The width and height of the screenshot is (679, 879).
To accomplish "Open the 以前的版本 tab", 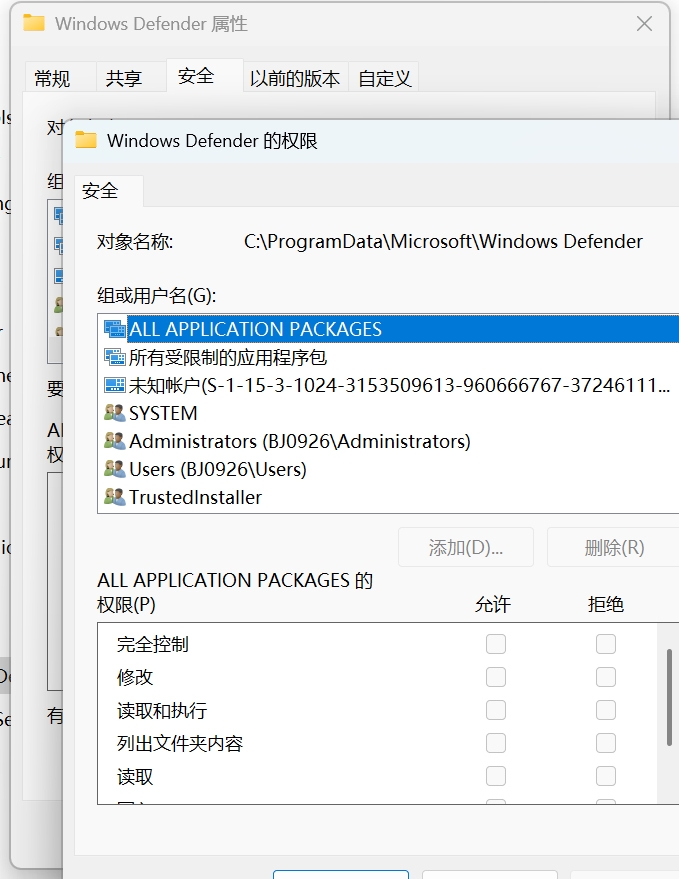I will pyautogui.click(x=295, y=78).
